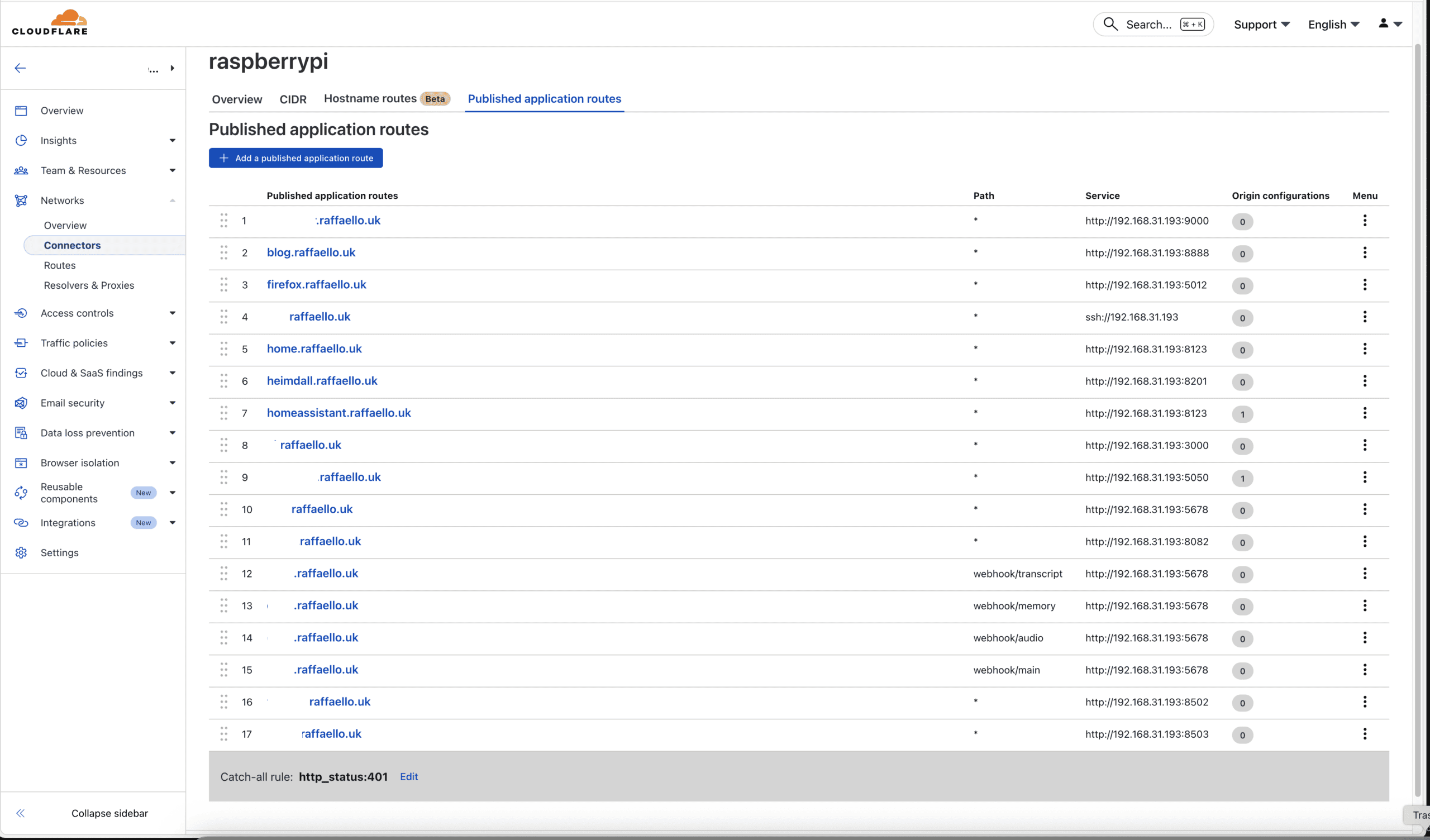Click Collapse sidebar label

click(x=109, y=813)
